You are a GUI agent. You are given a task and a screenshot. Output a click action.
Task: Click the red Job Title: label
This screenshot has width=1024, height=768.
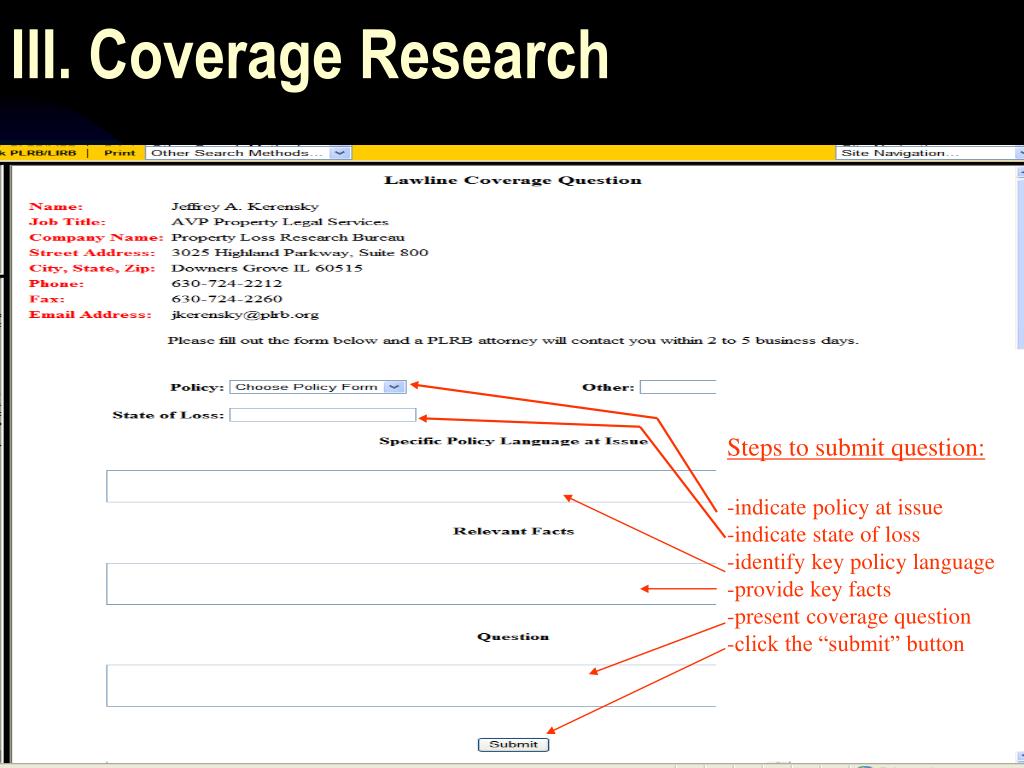pos(67,222)
